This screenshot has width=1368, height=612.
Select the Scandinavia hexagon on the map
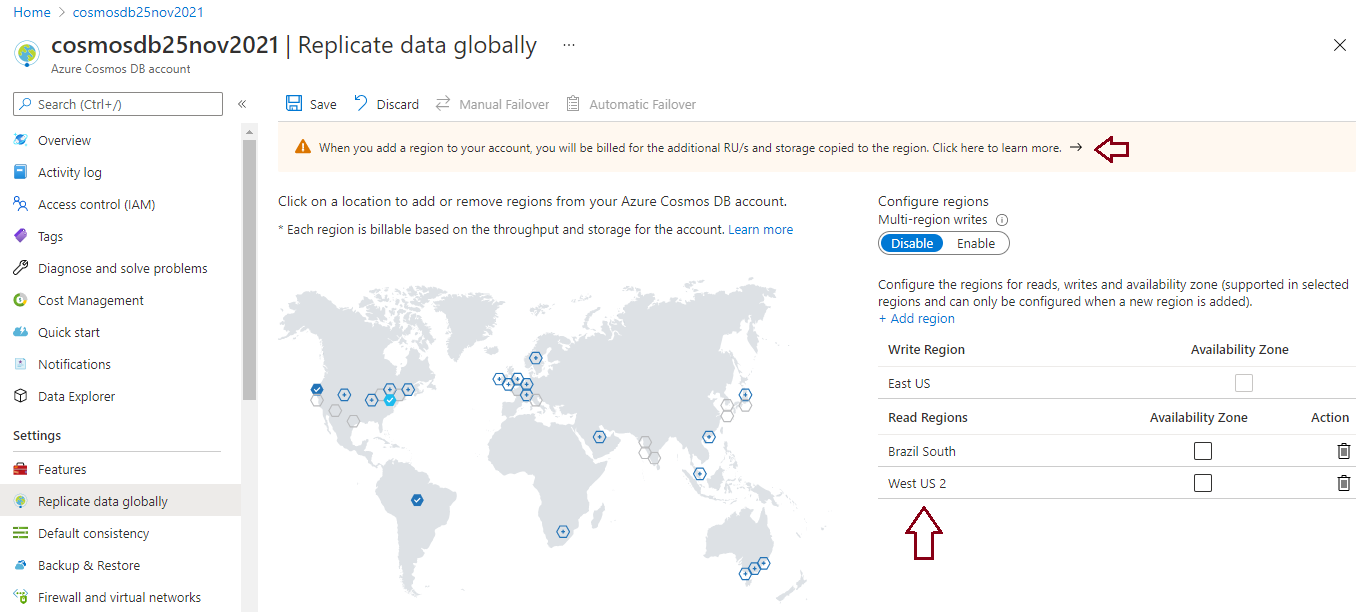tap(536, 357)
